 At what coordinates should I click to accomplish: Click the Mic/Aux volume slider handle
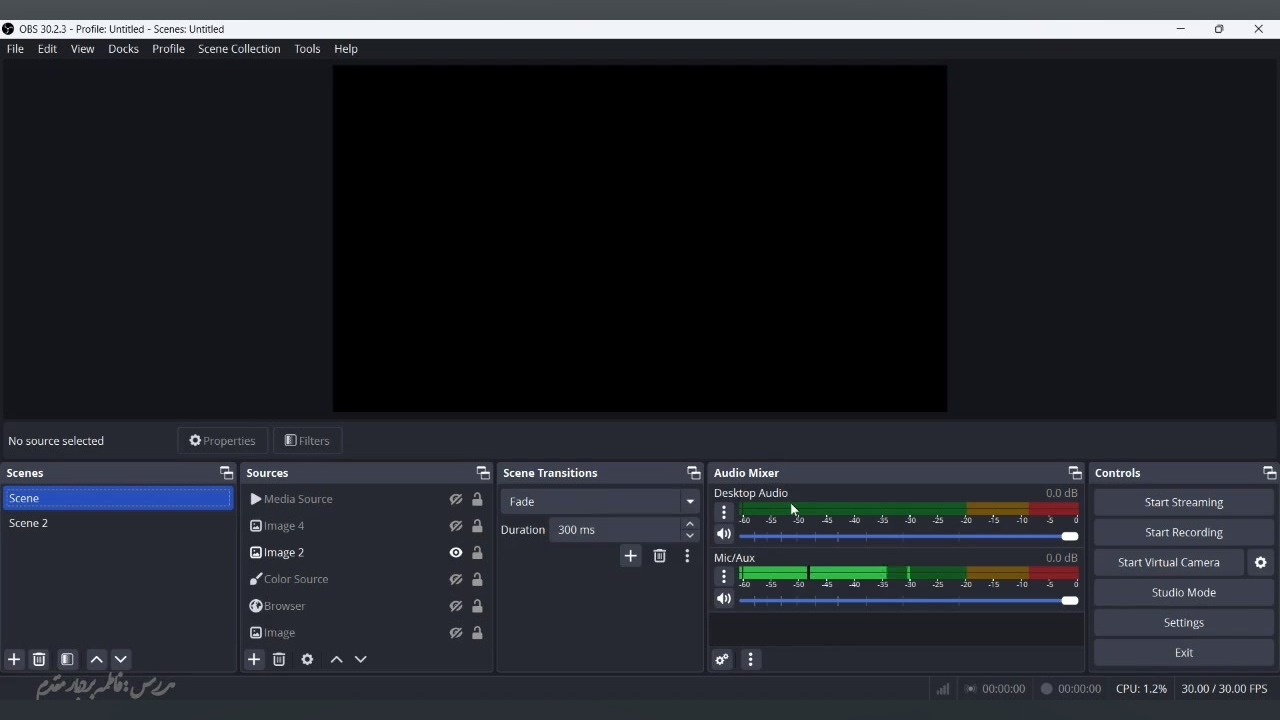click(x=1069, y=601)
